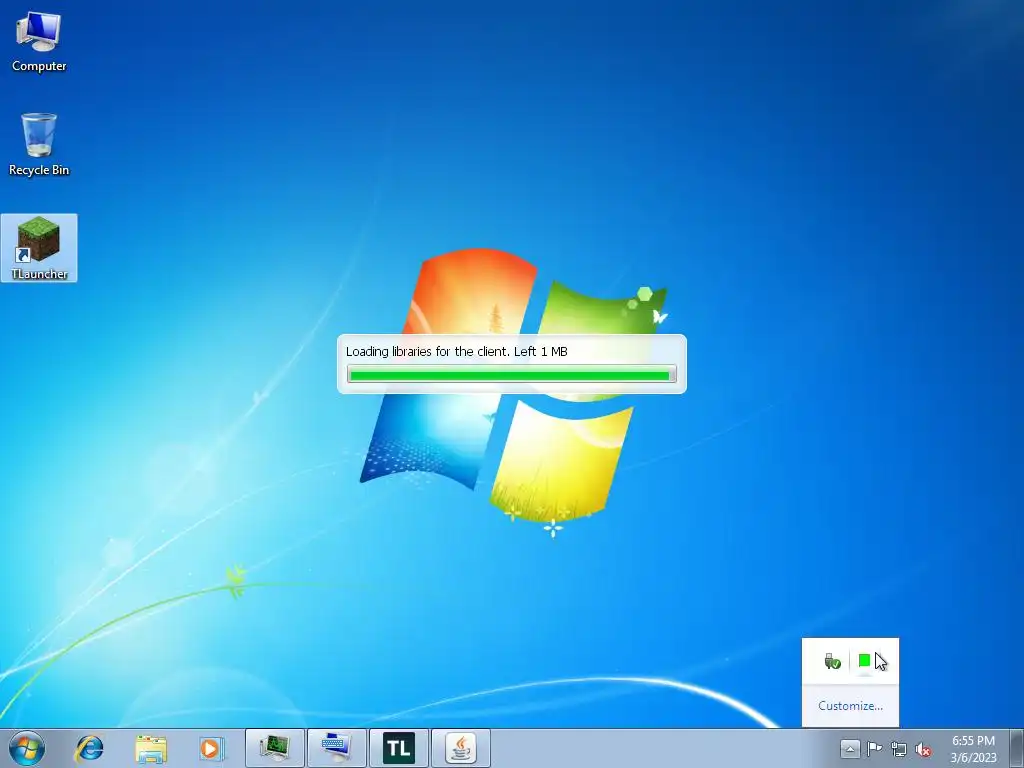Switch to the monitor-icon taskbar app
Image resolution: width=1024 pixels, height=768 pixels.
point(275,748)
